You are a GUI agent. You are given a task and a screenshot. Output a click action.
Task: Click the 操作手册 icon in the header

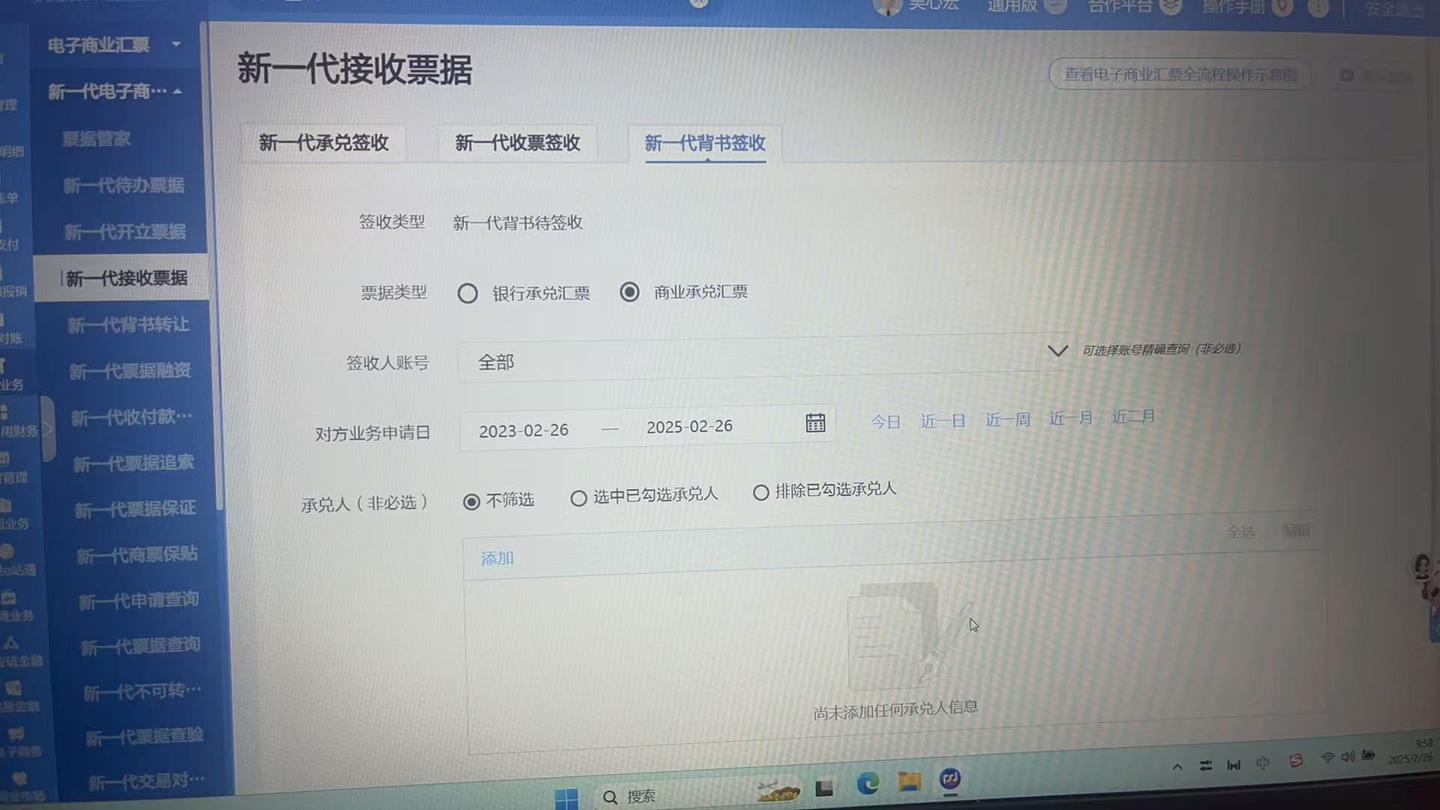[x=1282, y=7]
